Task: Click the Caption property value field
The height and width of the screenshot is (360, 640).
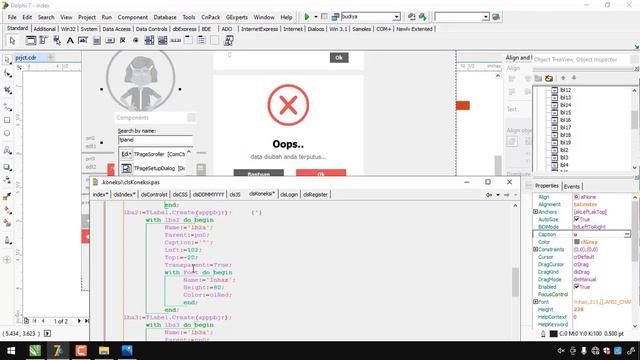Action: point(598,234)
